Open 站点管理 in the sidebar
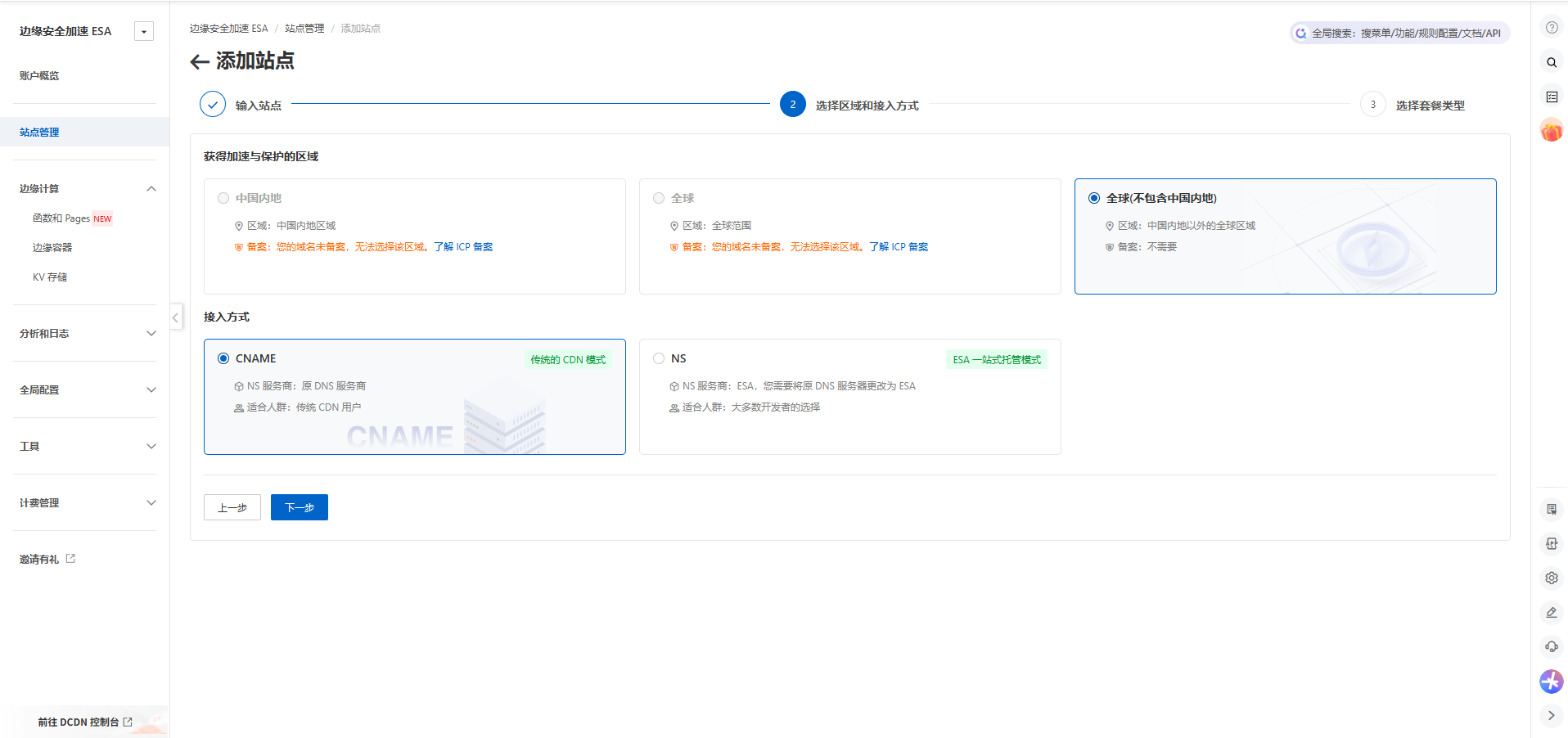The height and width of the screenshot is (738, 1568). pos(39,133)
